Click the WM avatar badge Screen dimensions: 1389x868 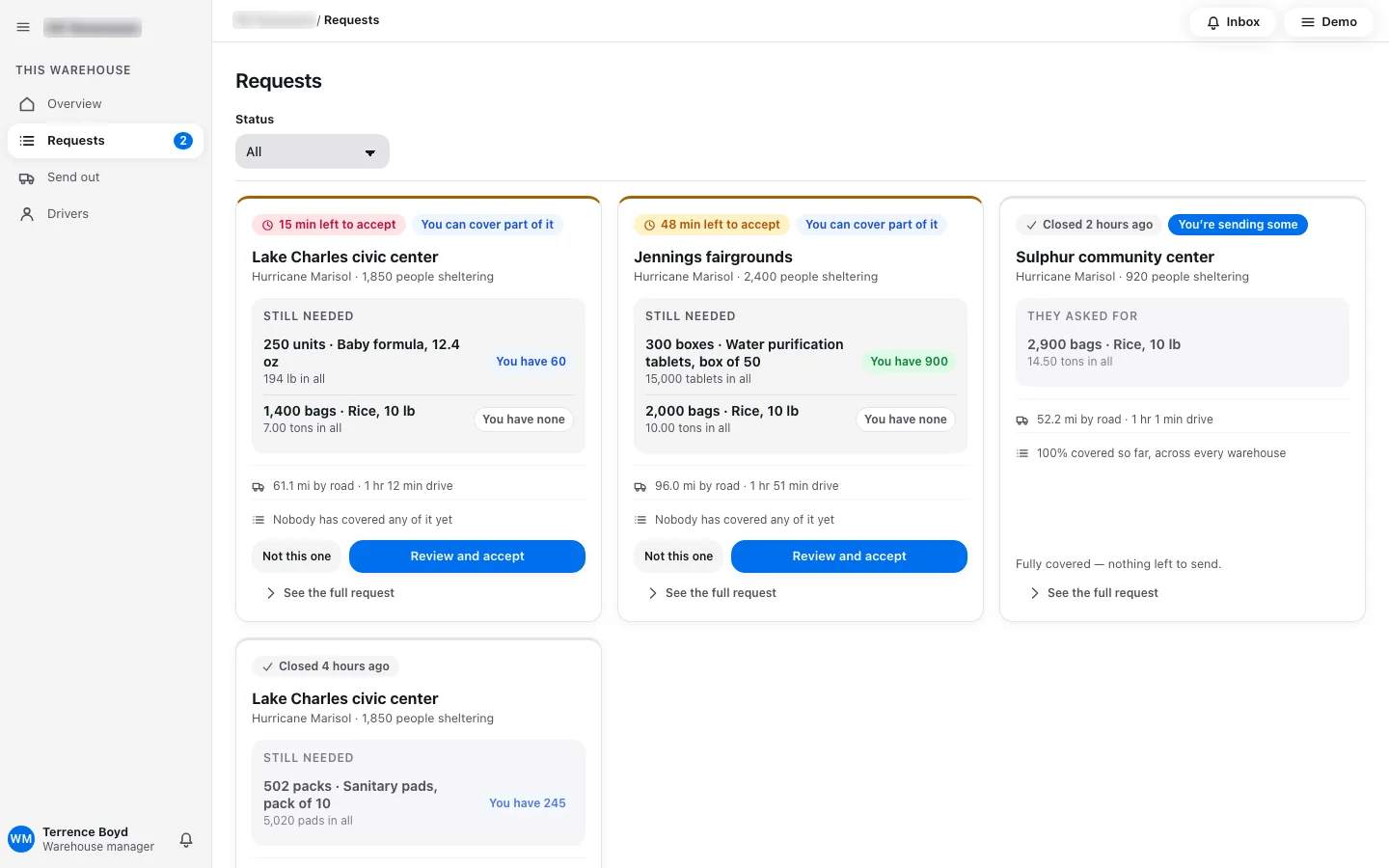click(x=21, y=839)
